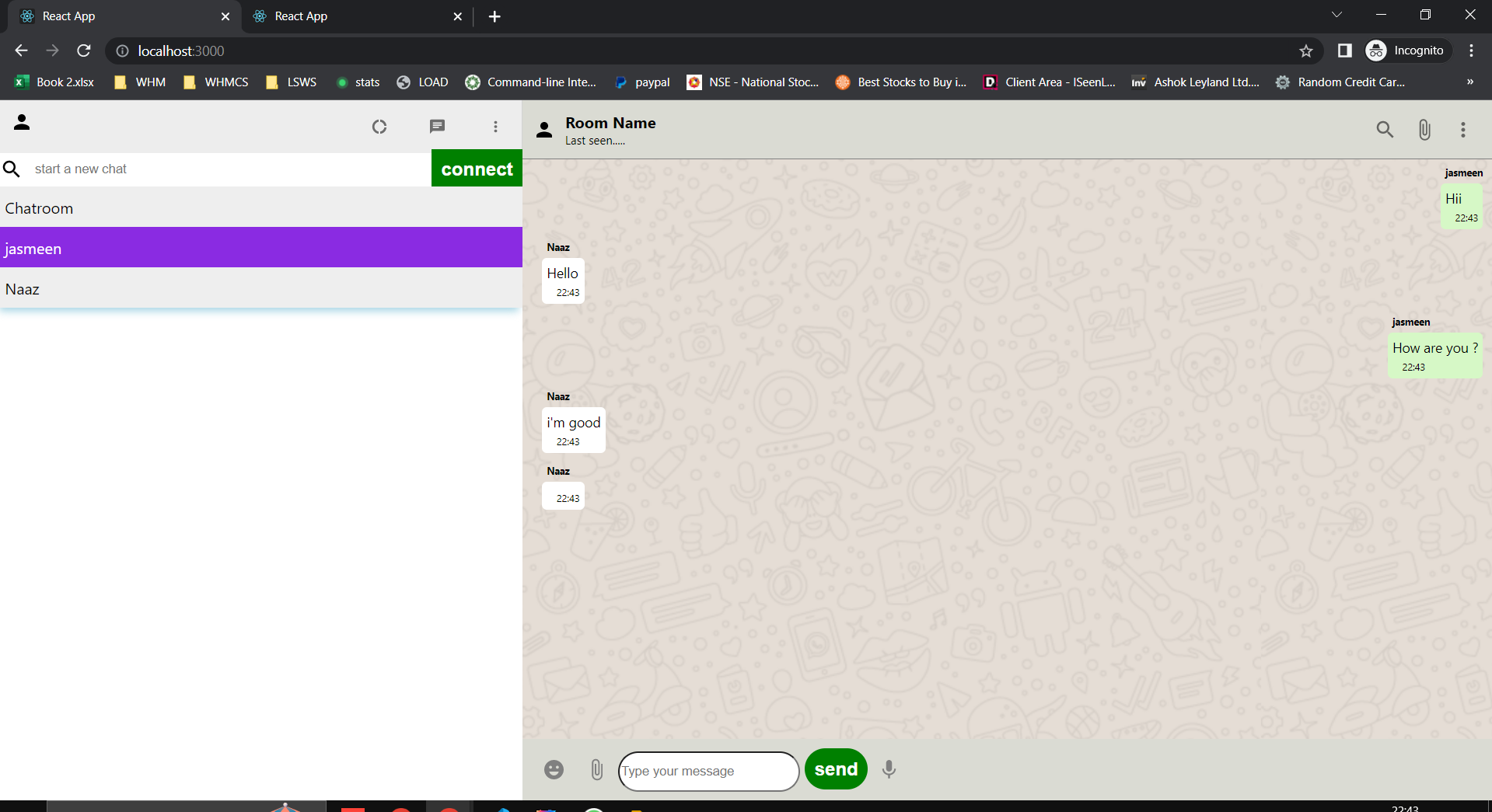The image size is (1492, 812).
Task: Start a new conversation via the chat icon
Action: coord(437,126)
